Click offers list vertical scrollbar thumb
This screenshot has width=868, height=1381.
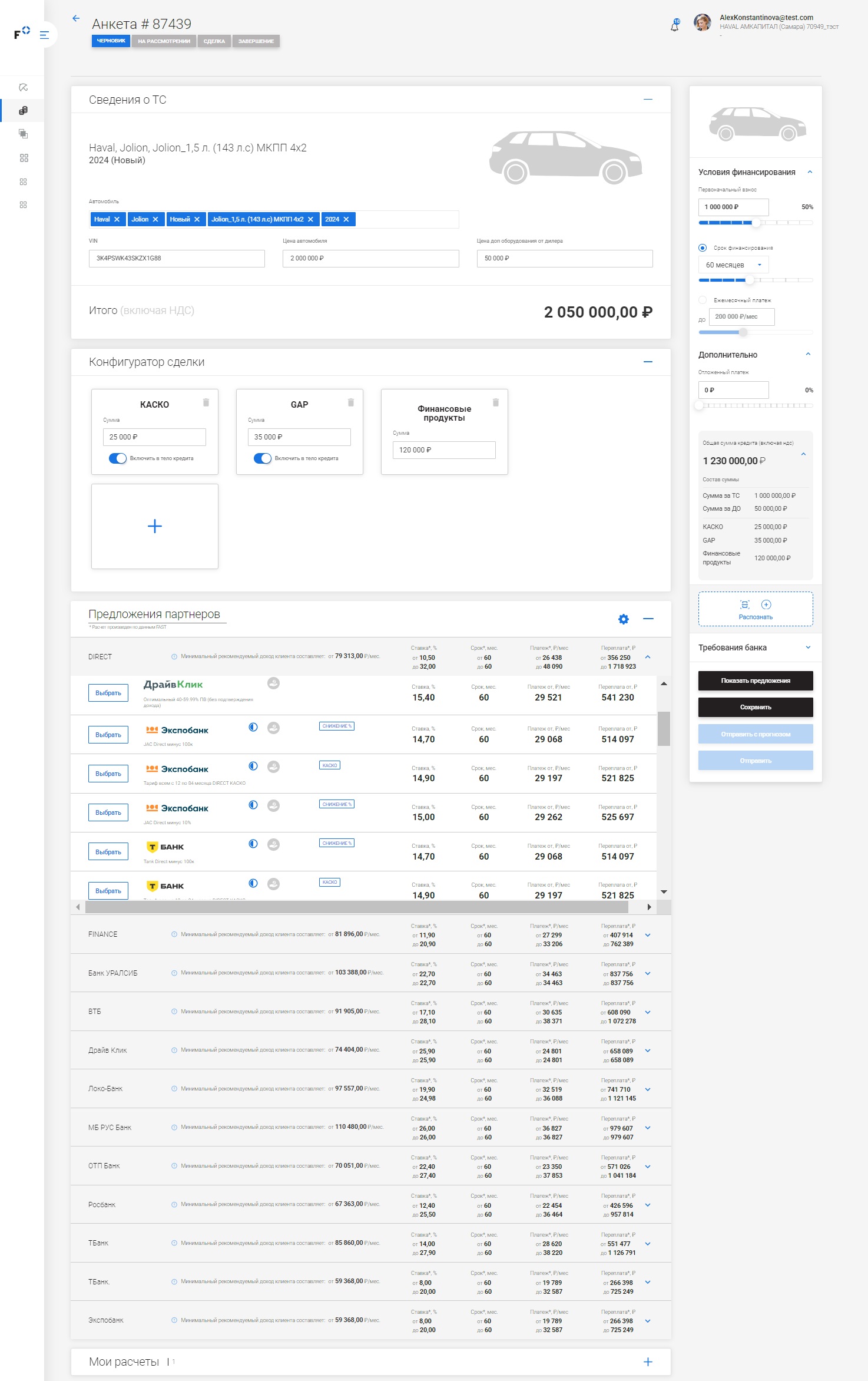point(664,729)
